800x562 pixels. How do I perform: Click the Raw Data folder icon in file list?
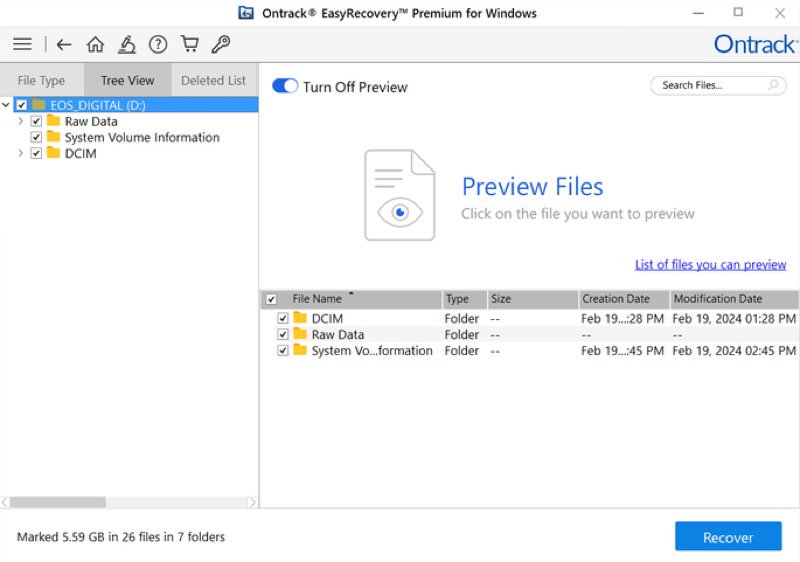click(300, 334)
